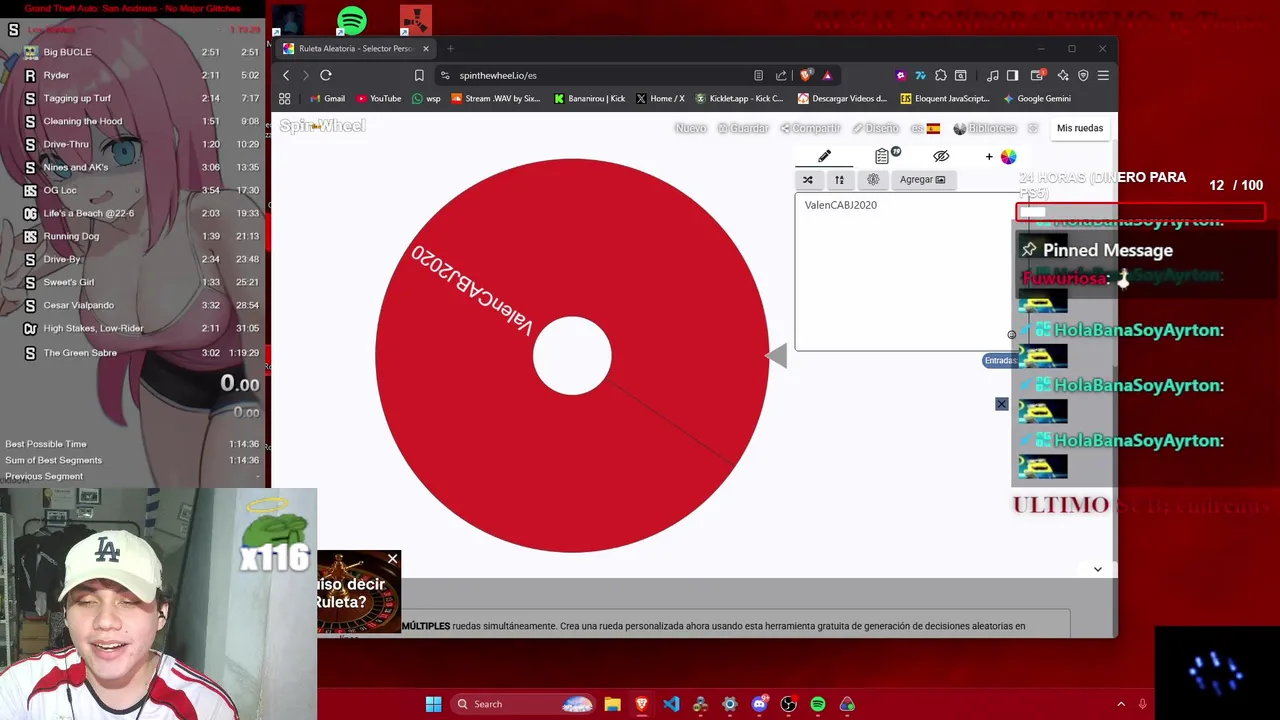Collapse page with bottom chevron arrow
The image size is (1280, 720).
pos(1097,569)
